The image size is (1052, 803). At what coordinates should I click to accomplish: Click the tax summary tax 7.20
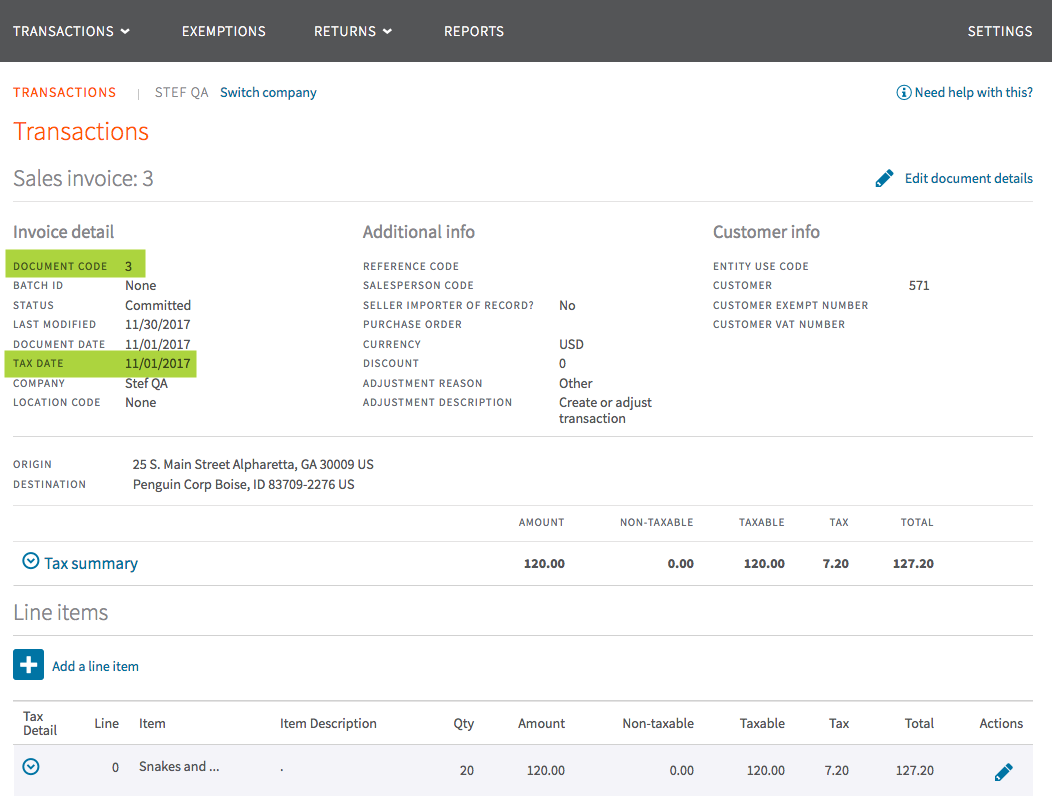click(x=836, y=564)
